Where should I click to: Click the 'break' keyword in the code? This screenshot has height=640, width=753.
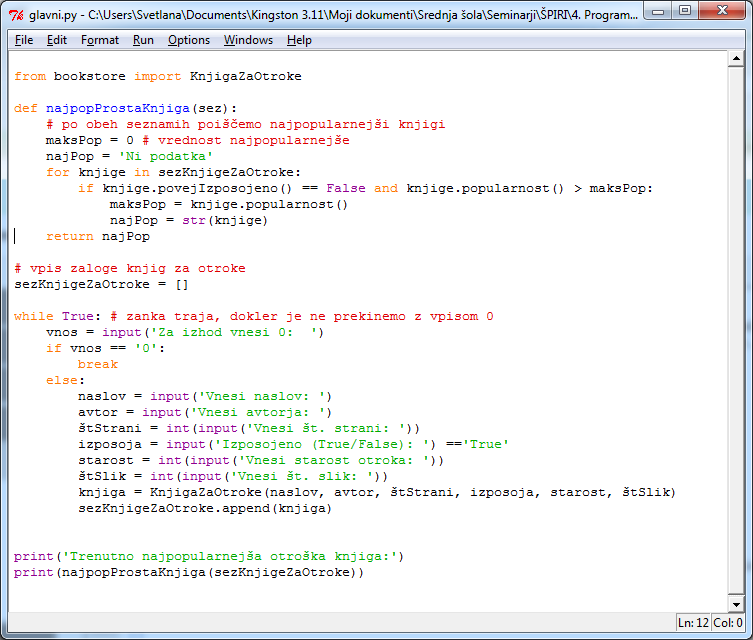[97, 365]
